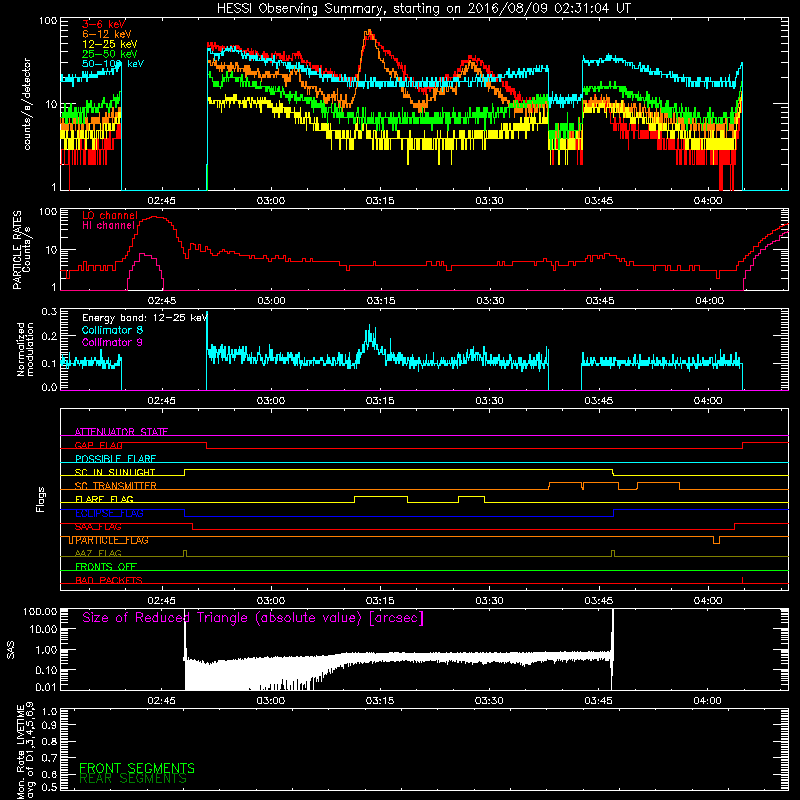Click the REAR SEGMENTS legend label
The image size is (800, 800).
tap(133, 779)
